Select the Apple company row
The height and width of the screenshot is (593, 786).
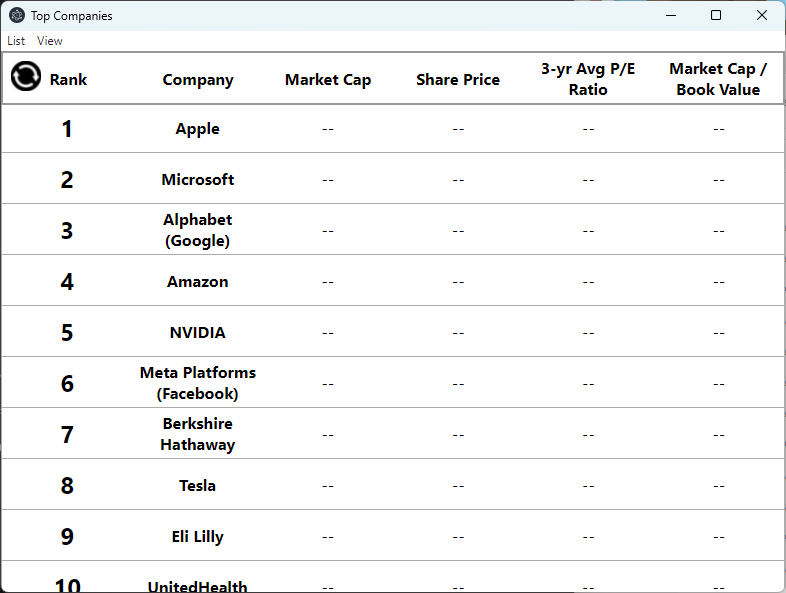click(198, 129)
